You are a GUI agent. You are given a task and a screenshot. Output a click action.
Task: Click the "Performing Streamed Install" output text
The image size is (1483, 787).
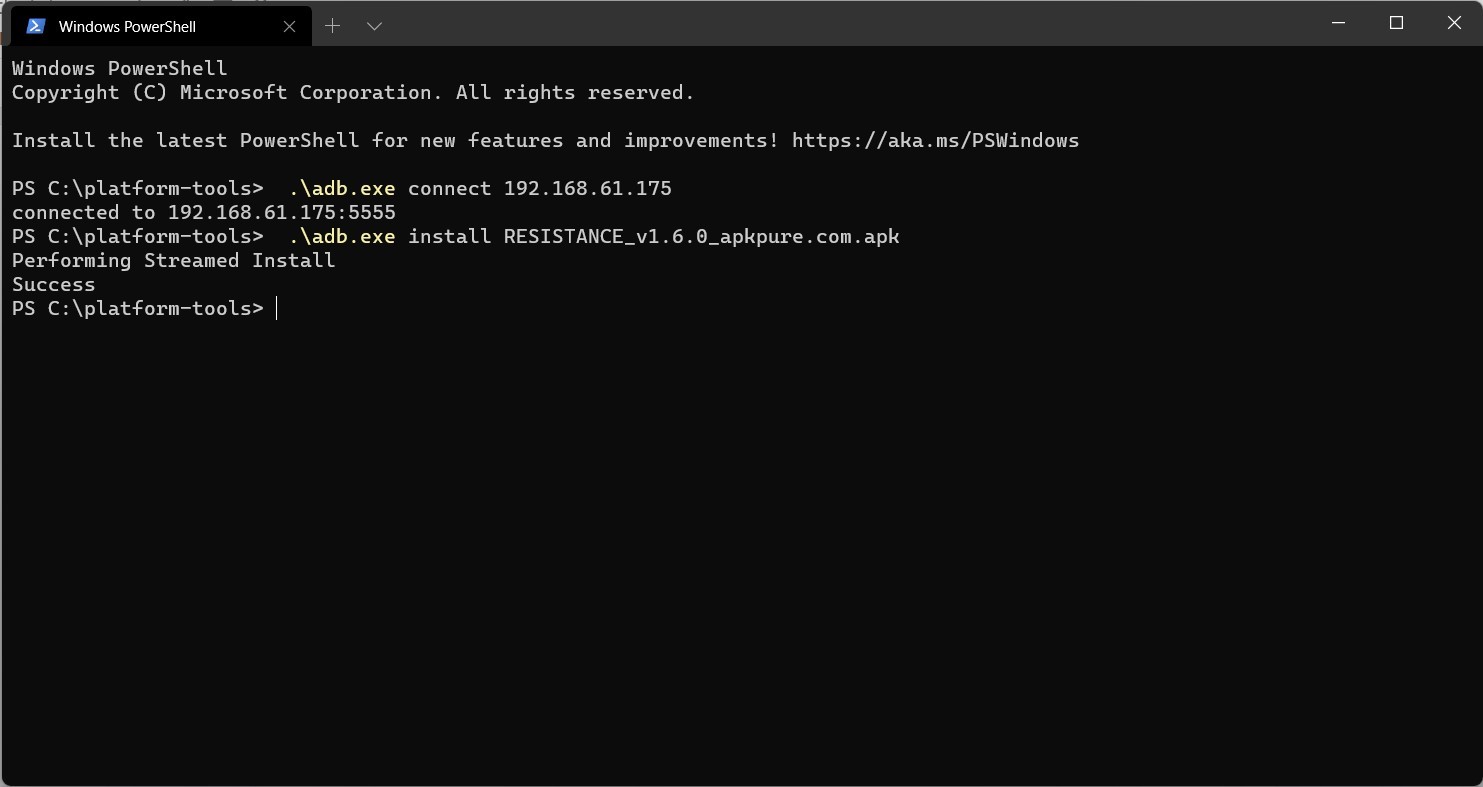[x=173, y=260]
